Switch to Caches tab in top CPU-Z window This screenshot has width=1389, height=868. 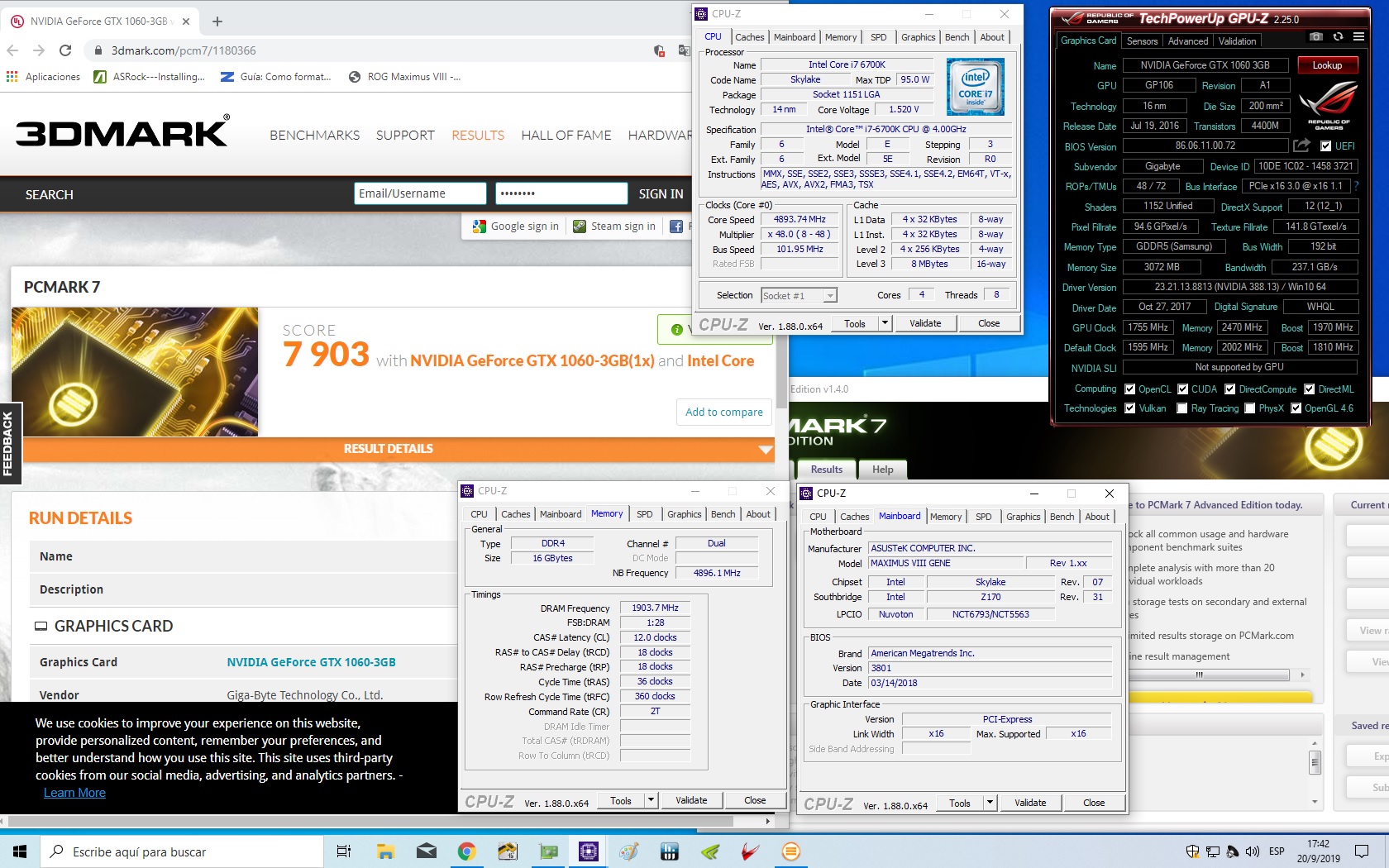(x=750, y=37)
